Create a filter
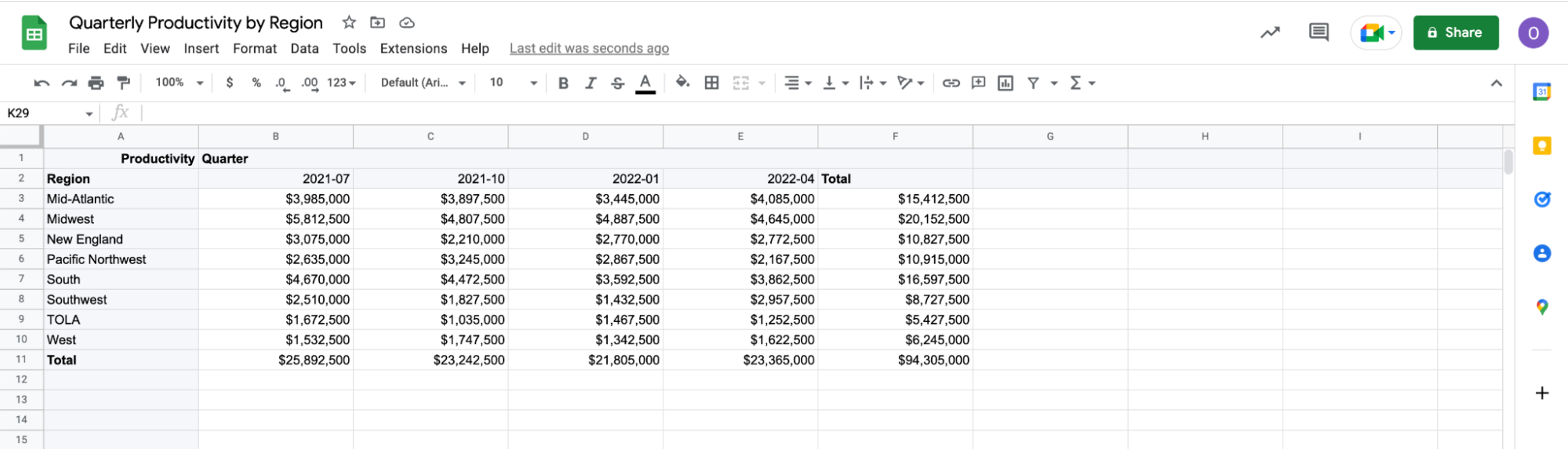 tap(1033, 83)
